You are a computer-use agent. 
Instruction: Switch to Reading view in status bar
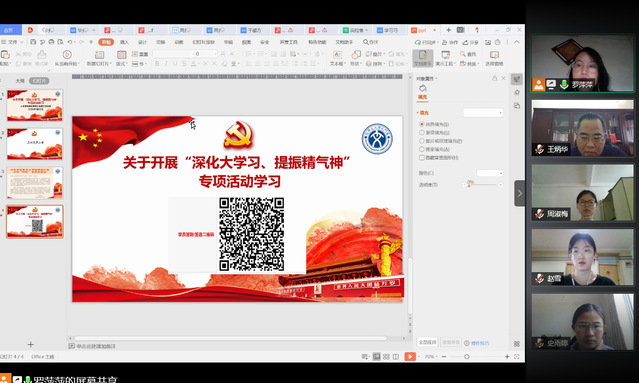(396, 357)
